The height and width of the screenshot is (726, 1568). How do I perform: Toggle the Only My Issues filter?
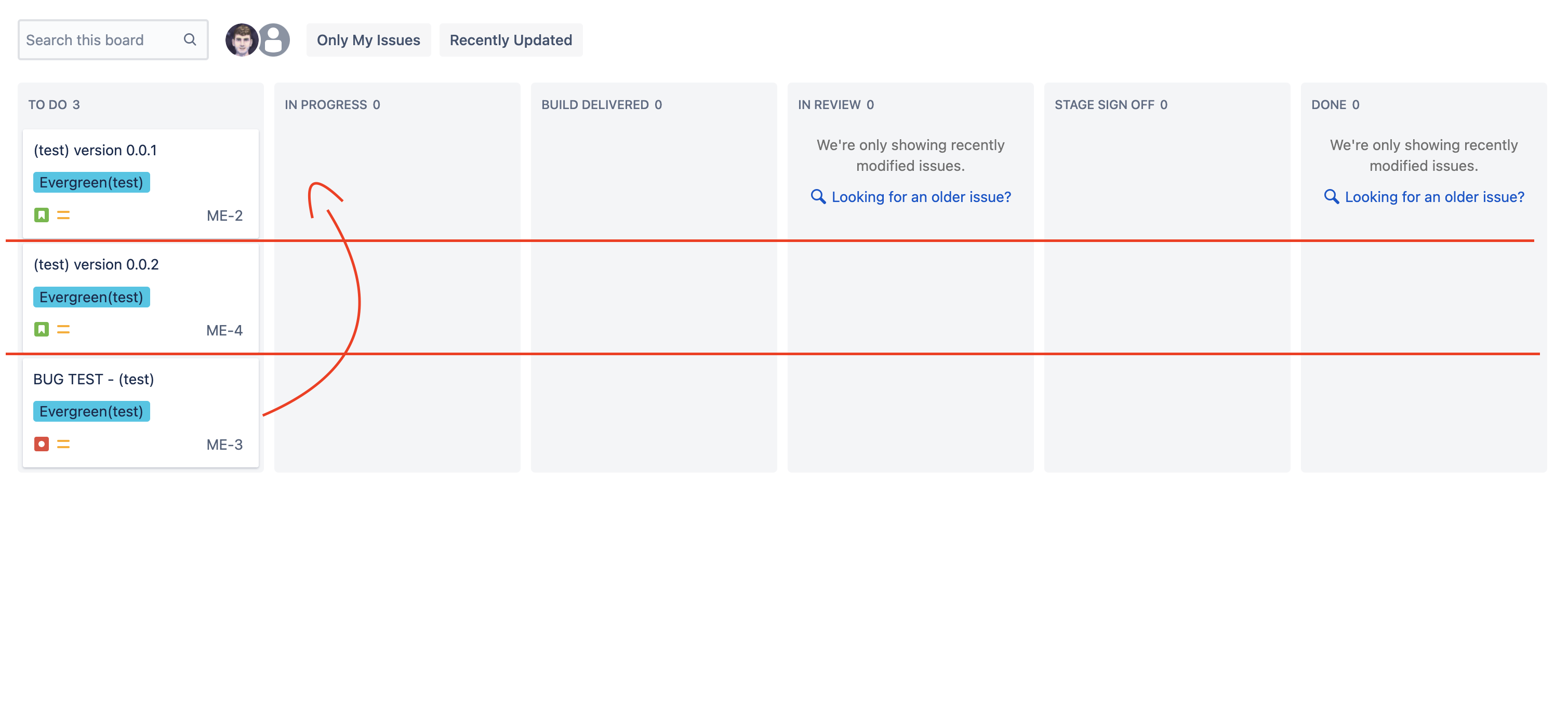coord(368,40)
